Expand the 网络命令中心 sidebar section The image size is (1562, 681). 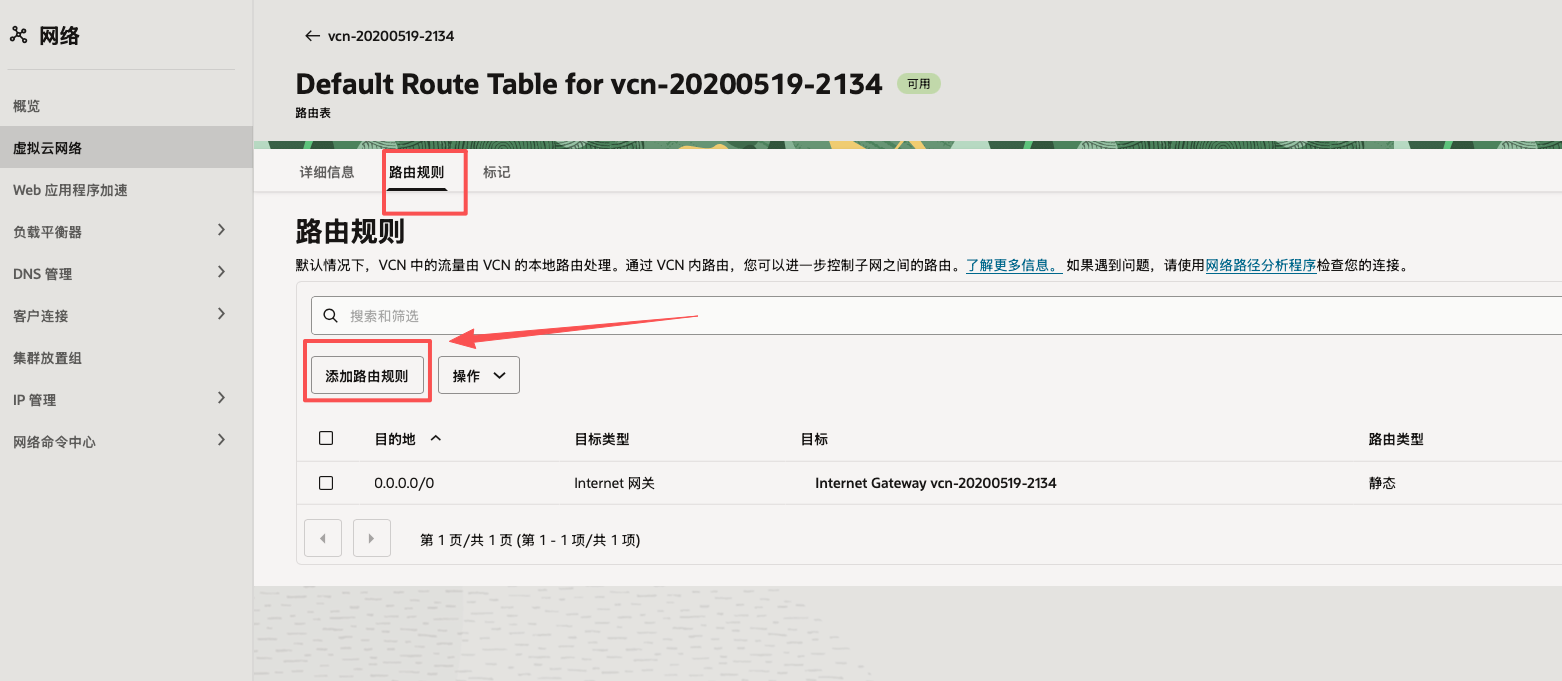[x=222, y=441]
